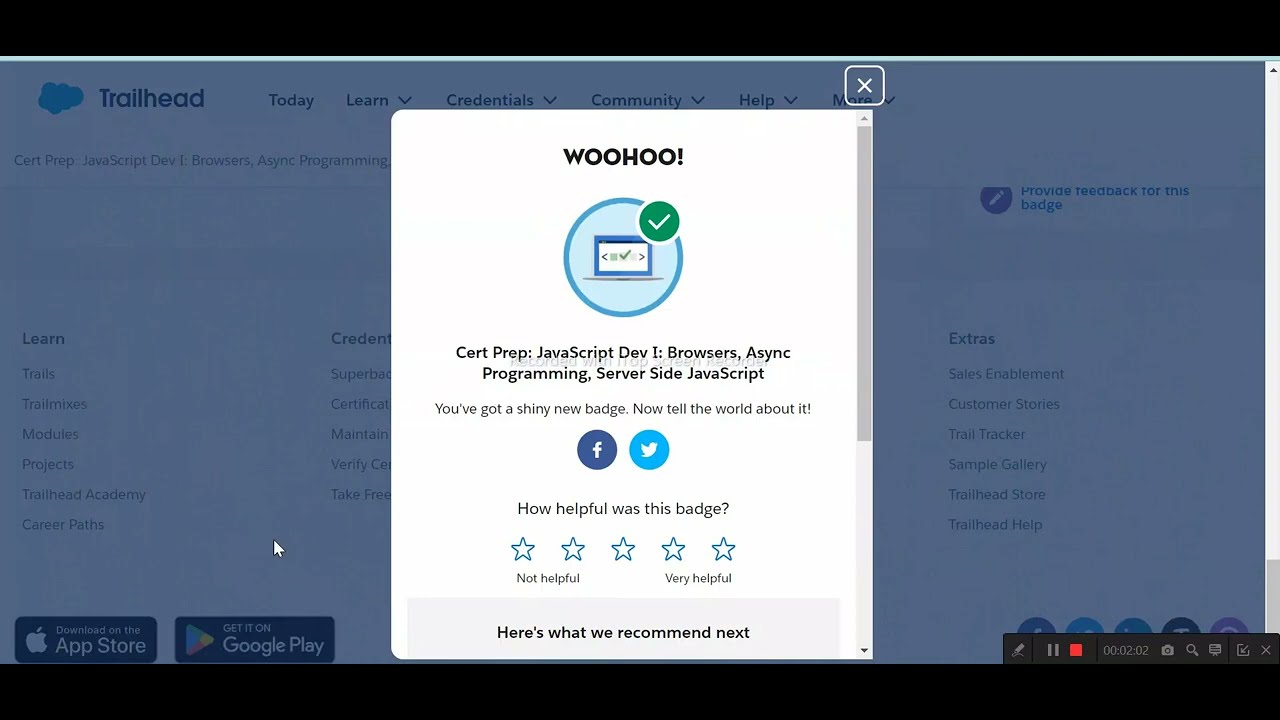Share the badge on Twitter
Viewport: 1280px width, 720px height.
[x=649, y=449]
